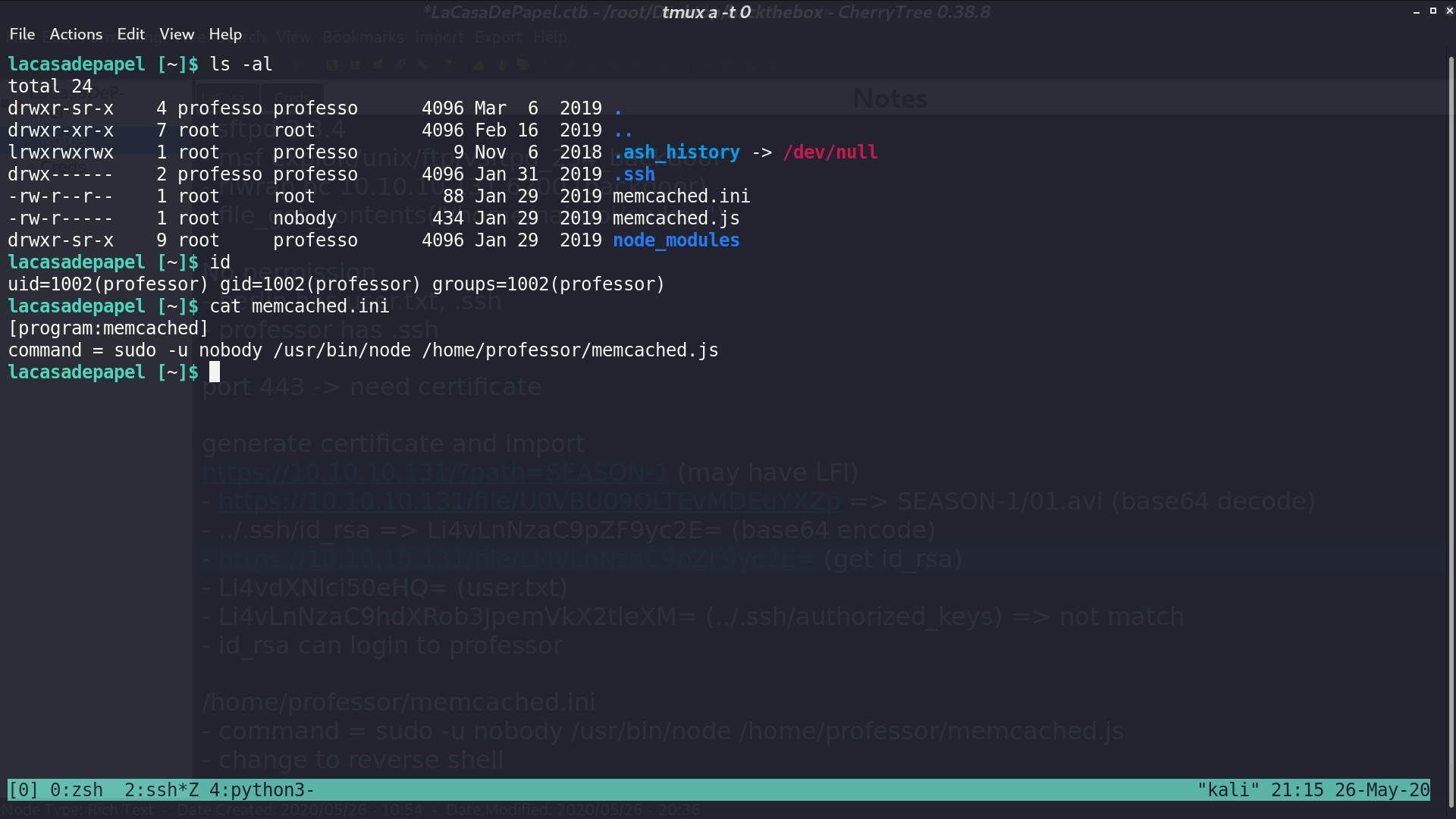Click the 'cat memcached.ini' command text
Viewport: 1456px width, 819px height.
pyautogui.click(x=299, y=306)
